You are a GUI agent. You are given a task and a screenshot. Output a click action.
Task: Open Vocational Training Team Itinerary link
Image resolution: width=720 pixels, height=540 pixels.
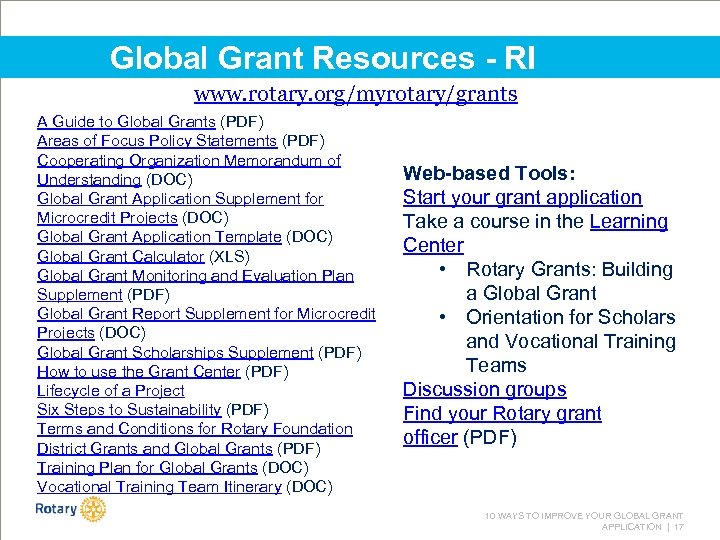pyautogui.click(x=159, y=486)
